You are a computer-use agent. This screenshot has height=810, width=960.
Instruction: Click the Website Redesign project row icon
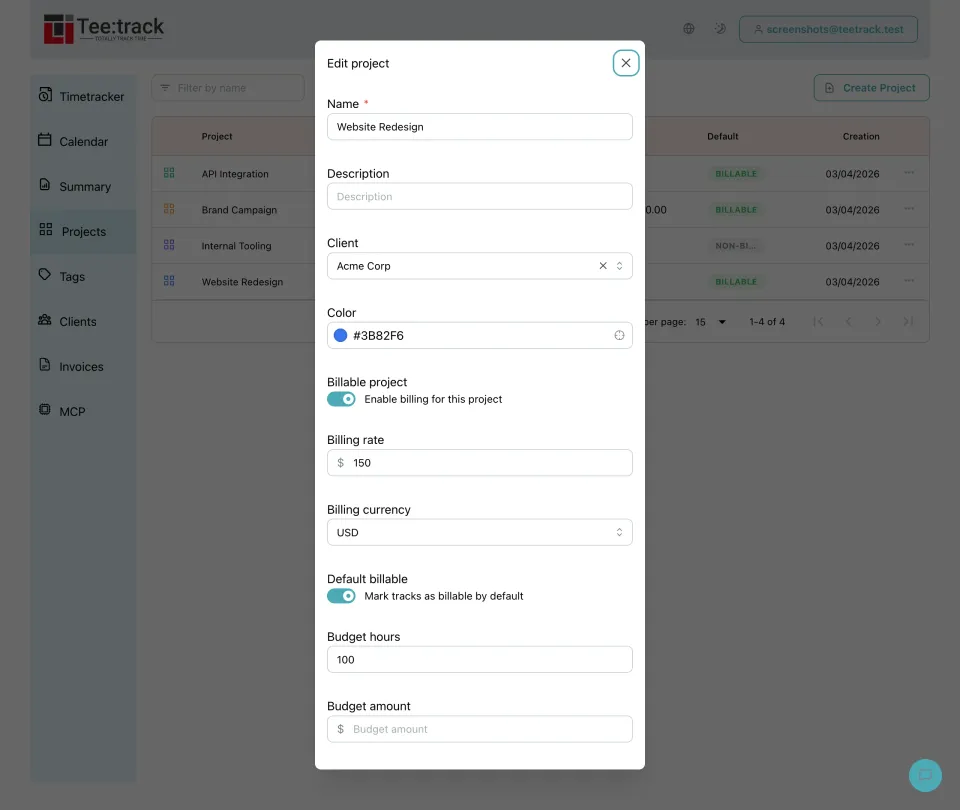tap(169, 281)
